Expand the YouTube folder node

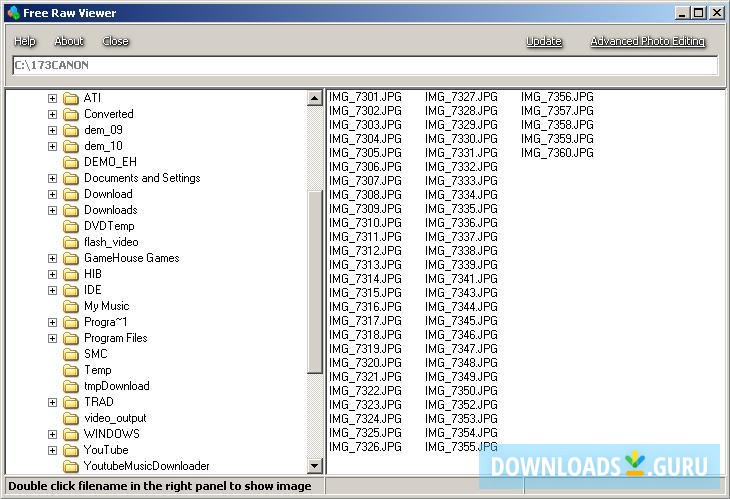[x=53, y=450]
